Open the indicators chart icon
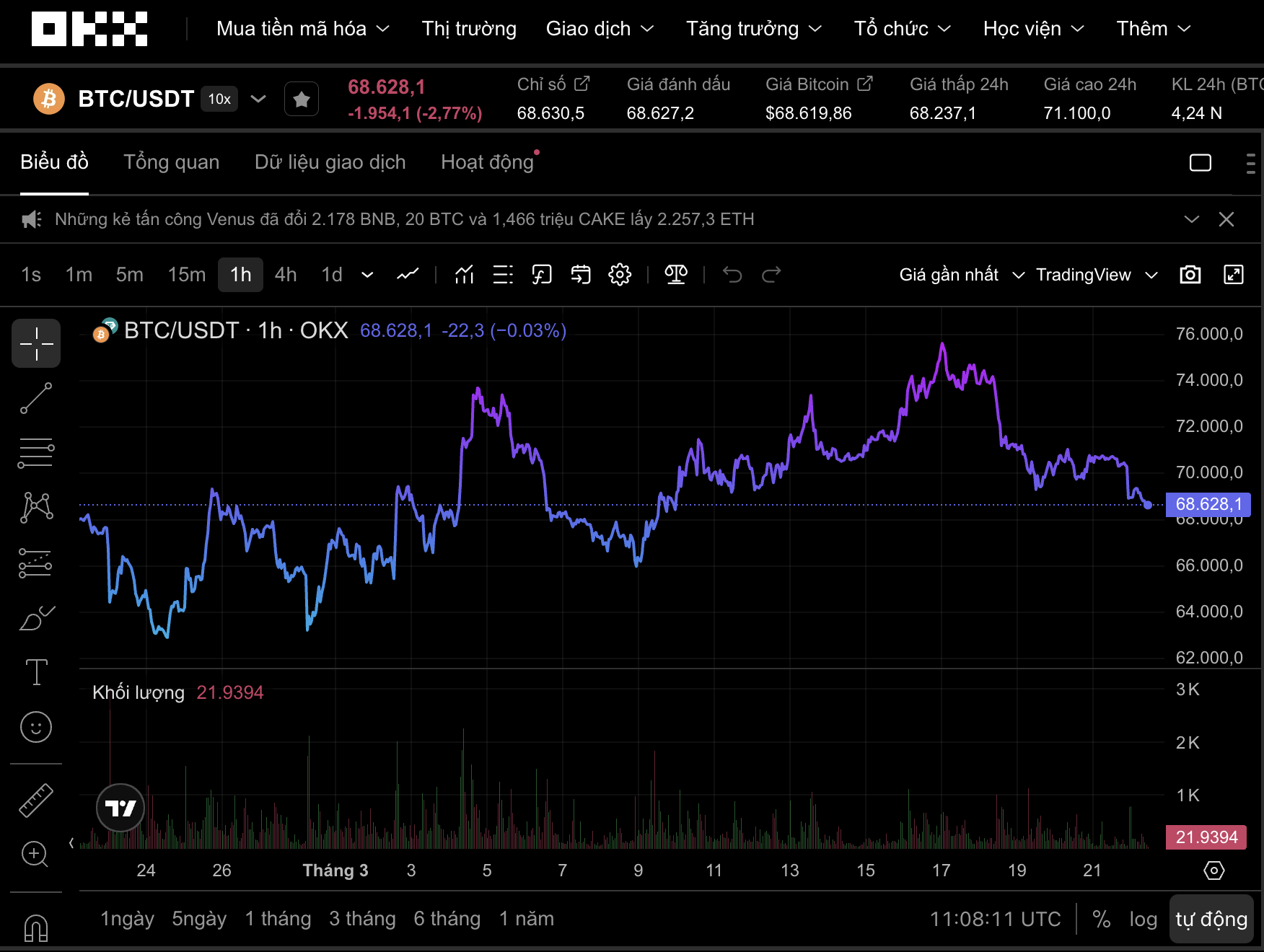Image resolution: width=1264 pixels, height=952 pixels. point(464,275)
